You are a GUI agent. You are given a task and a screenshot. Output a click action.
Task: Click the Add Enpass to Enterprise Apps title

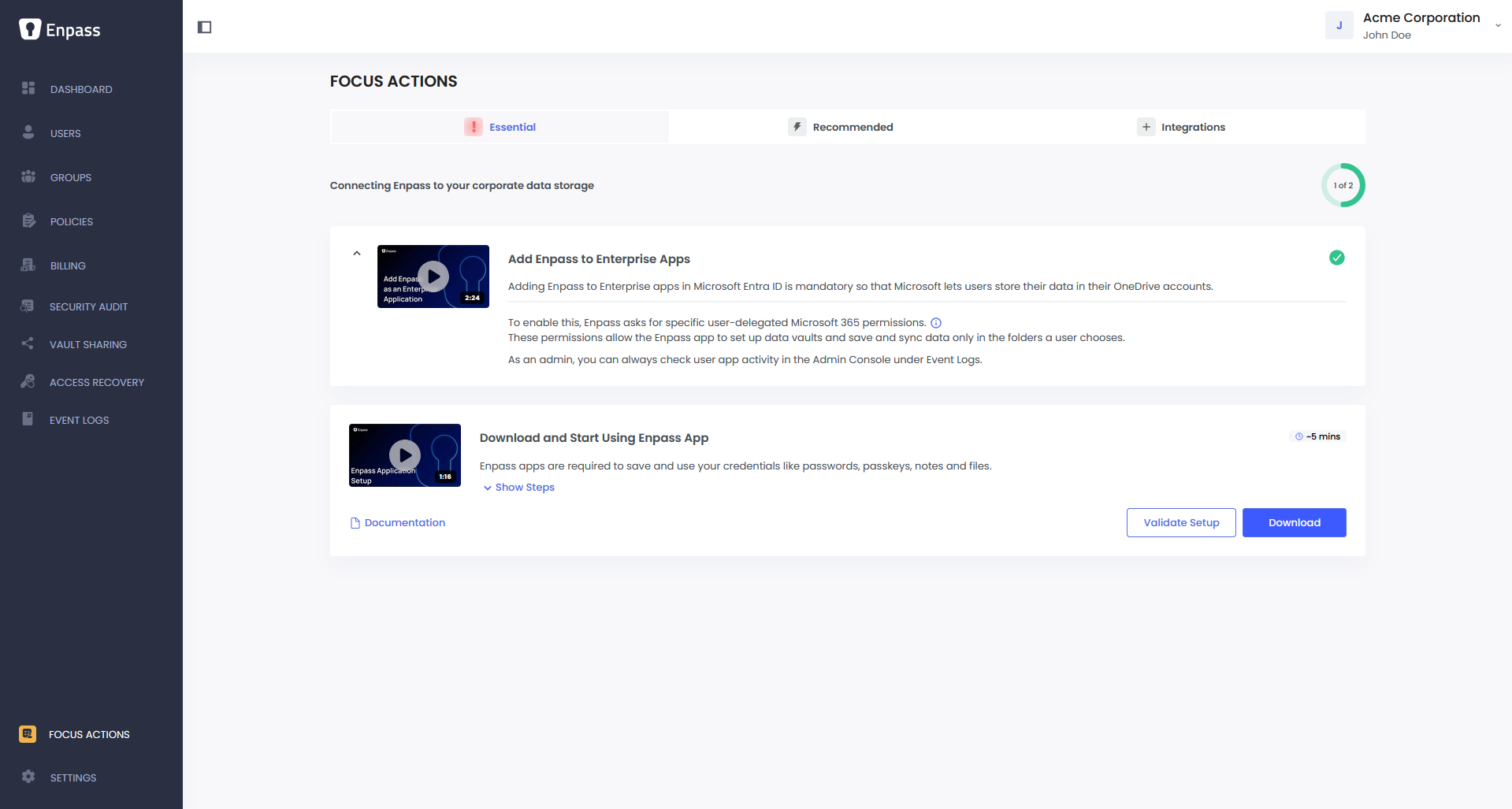(599, 259)
